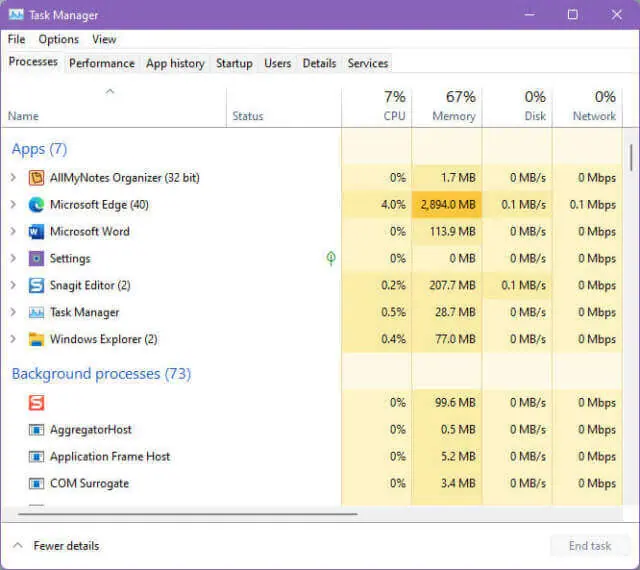640x570 pixels.
Task: Click the 0.1 Mbps network cell
Action: (x=587, y=205)
